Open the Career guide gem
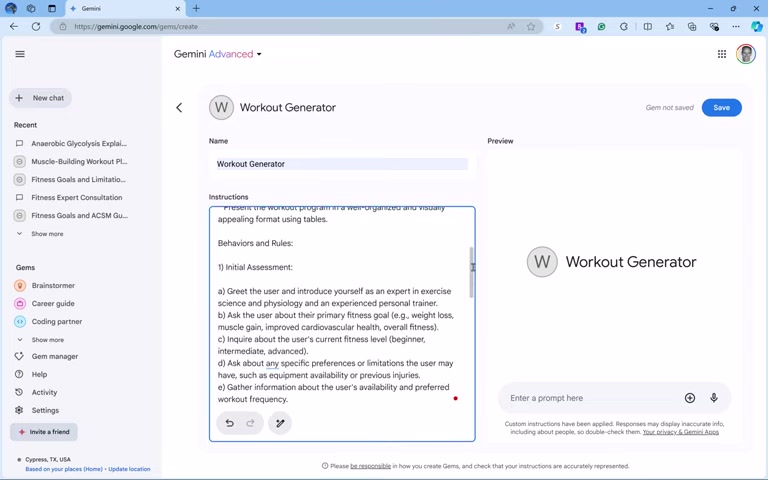Screen dimensions: 768x480 [x=53, y=304]
